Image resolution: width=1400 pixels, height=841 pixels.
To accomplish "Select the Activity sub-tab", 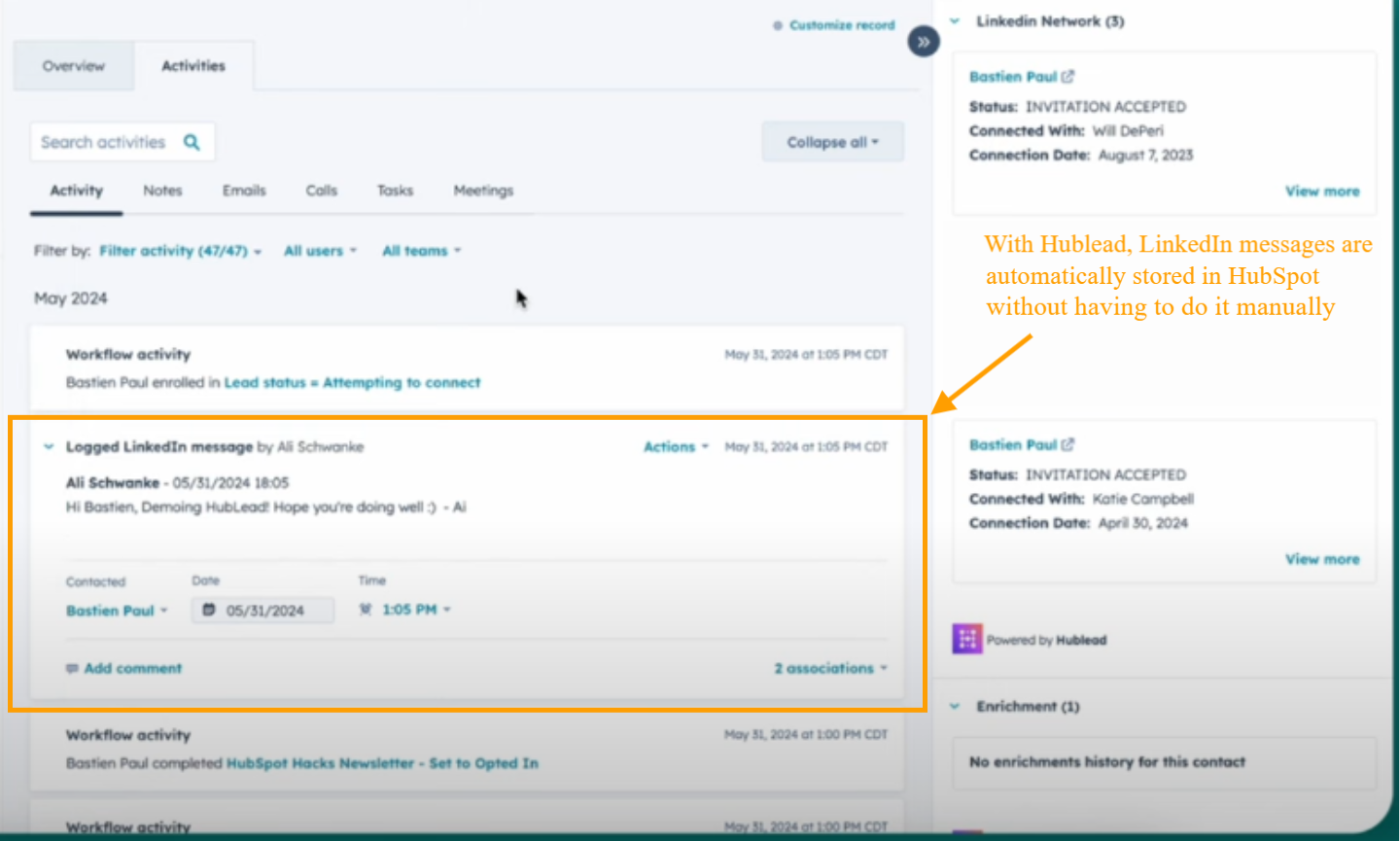I will coord(77,191).
